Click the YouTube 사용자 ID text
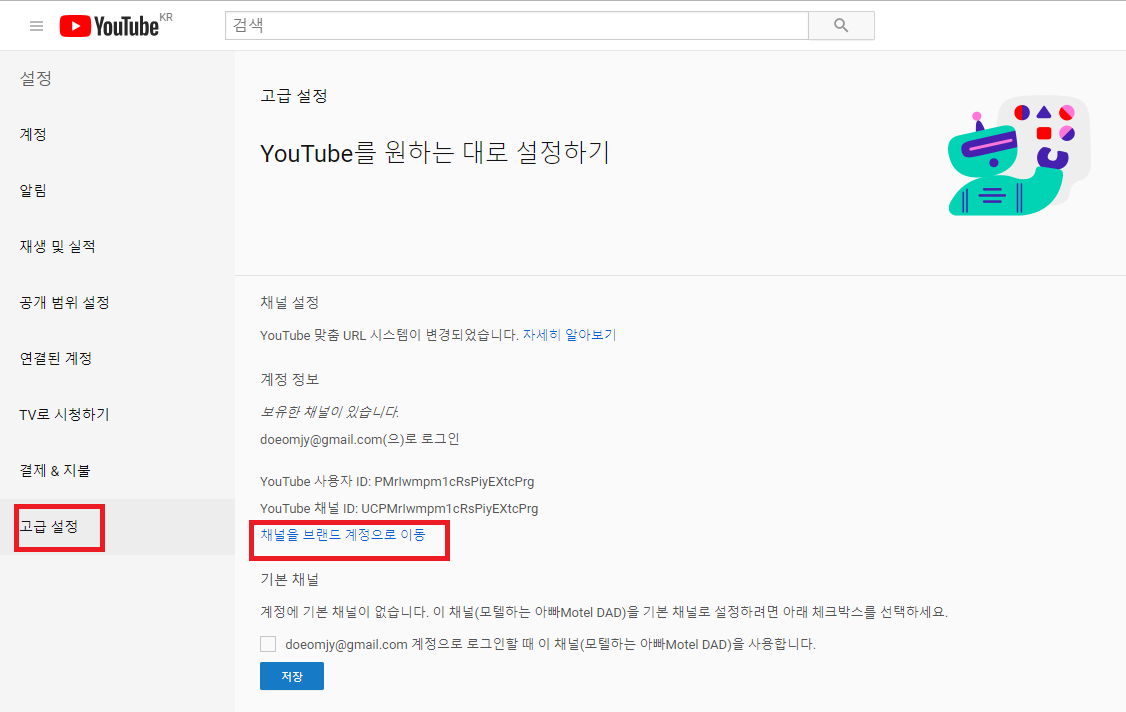1126x712 pixels. click(397, 481)
